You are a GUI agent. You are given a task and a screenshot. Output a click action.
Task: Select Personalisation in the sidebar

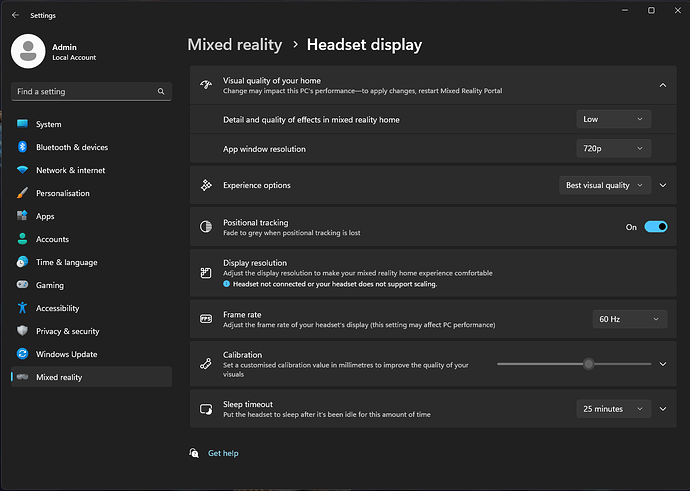(92, 193)
